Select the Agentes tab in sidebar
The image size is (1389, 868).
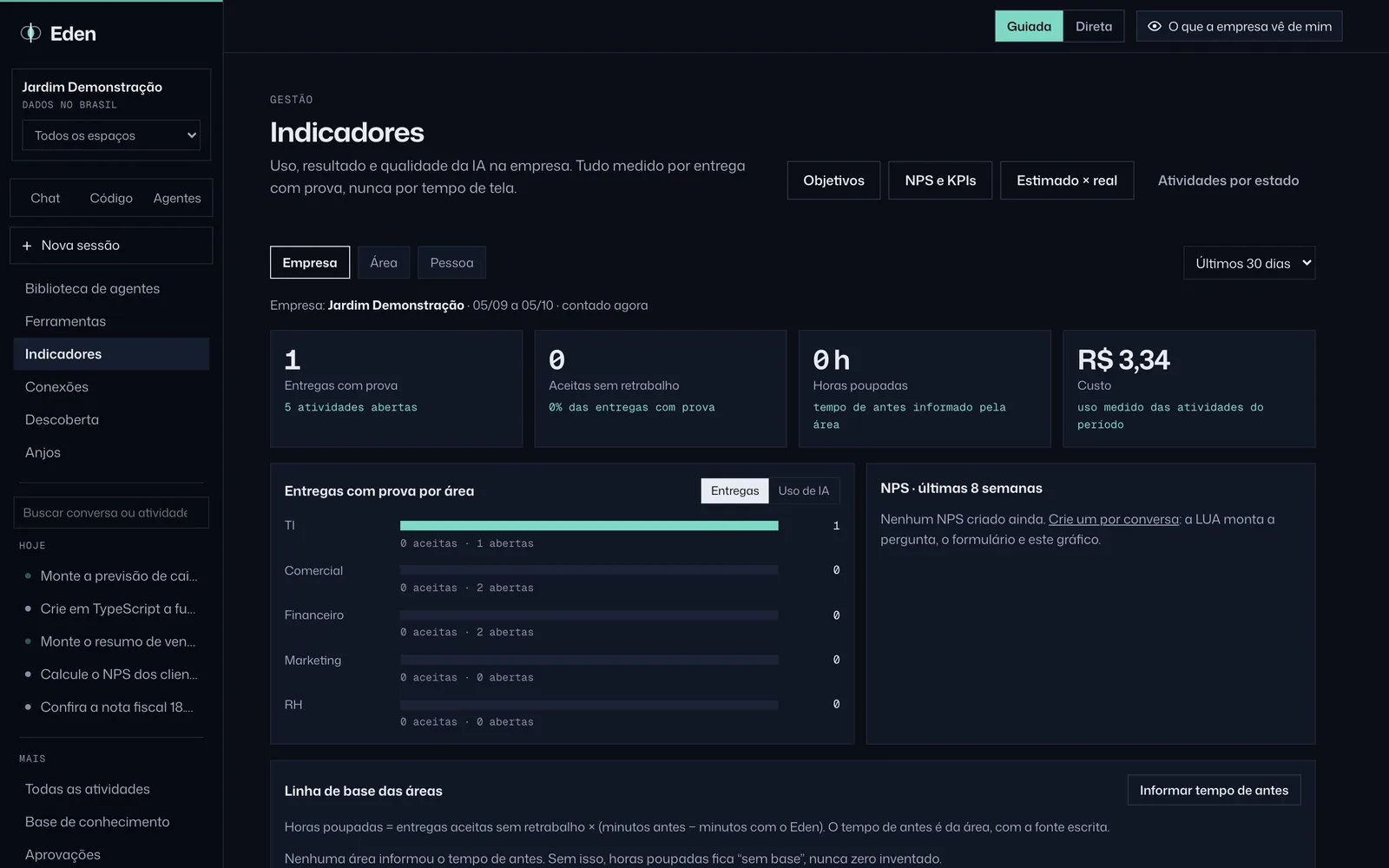(177, 198)
